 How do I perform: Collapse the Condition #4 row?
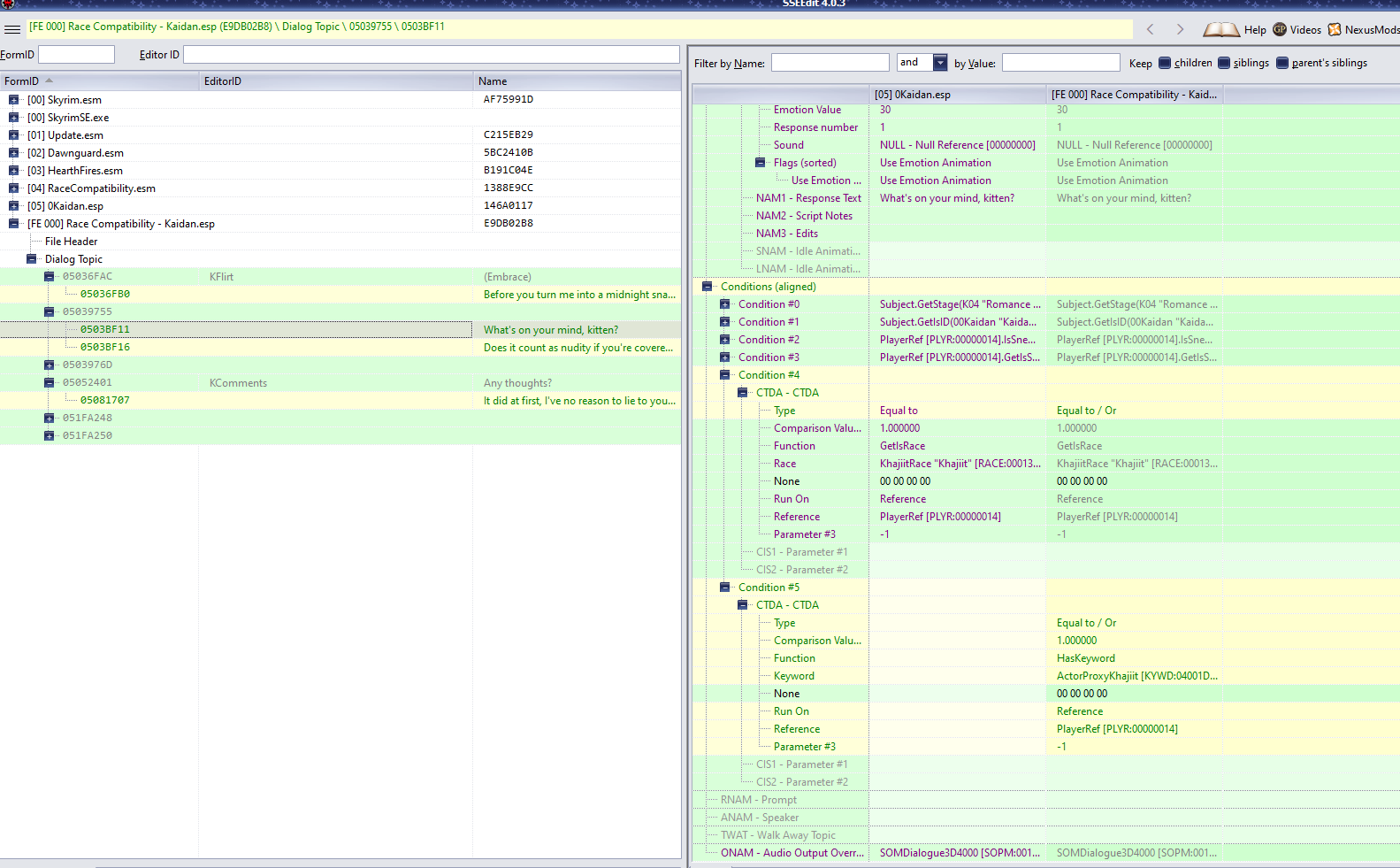(x=725, y=375)
